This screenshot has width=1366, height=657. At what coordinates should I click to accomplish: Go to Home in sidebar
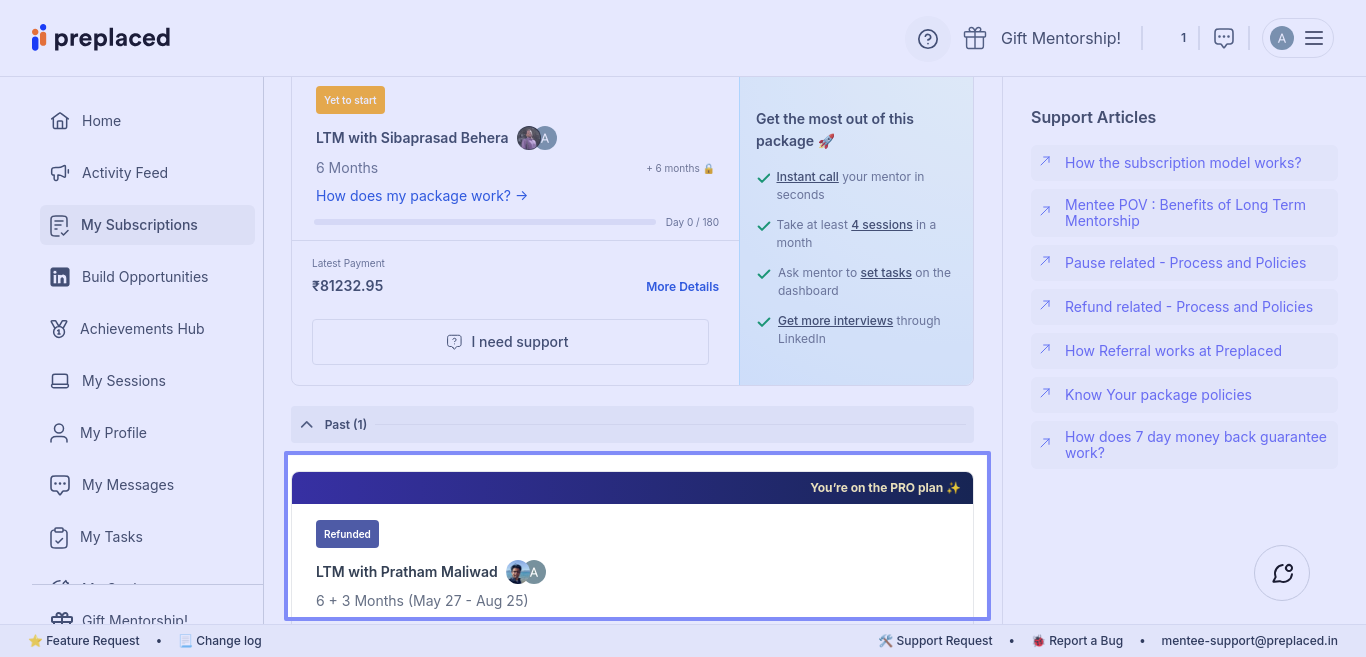pos(101,121)
